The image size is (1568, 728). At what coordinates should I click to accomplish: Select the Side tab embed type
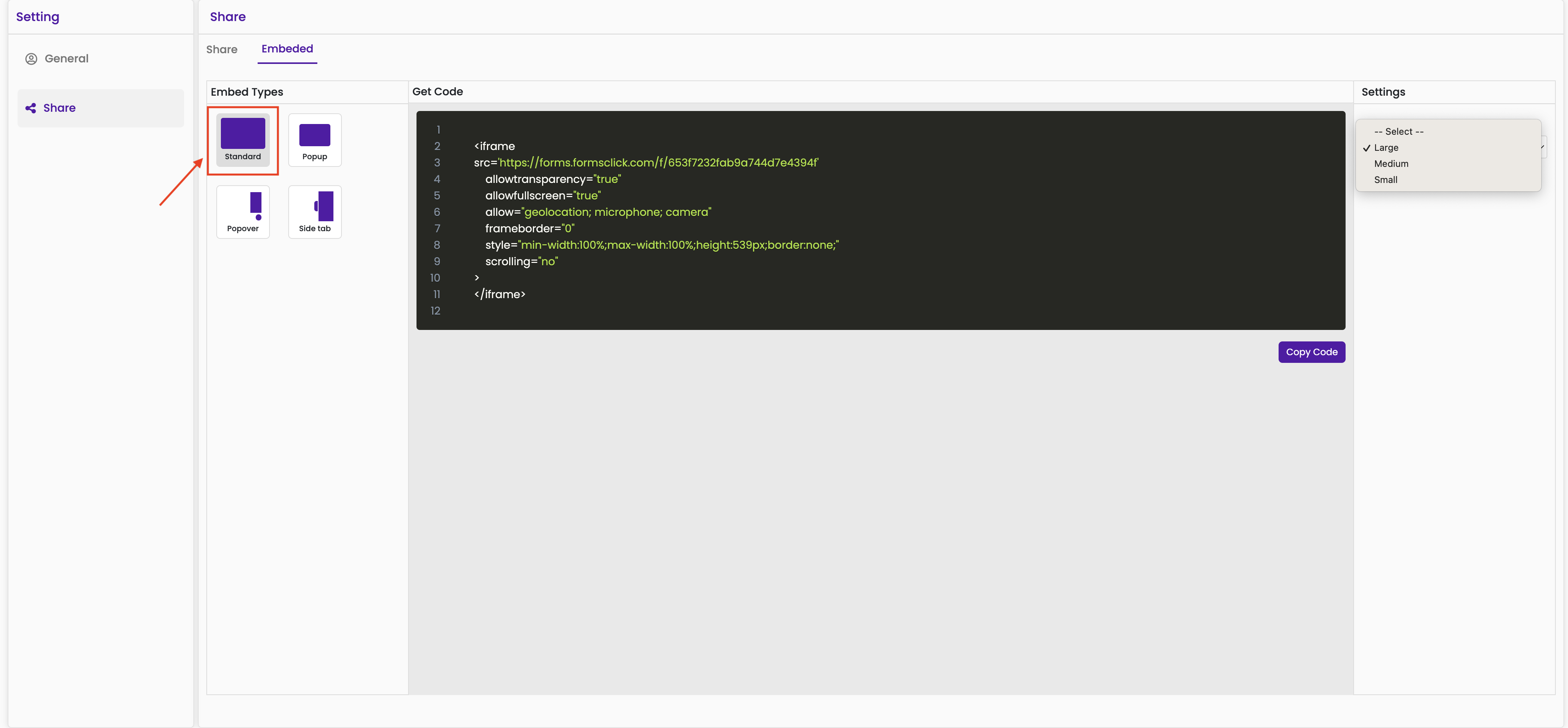tap(315, 212)
